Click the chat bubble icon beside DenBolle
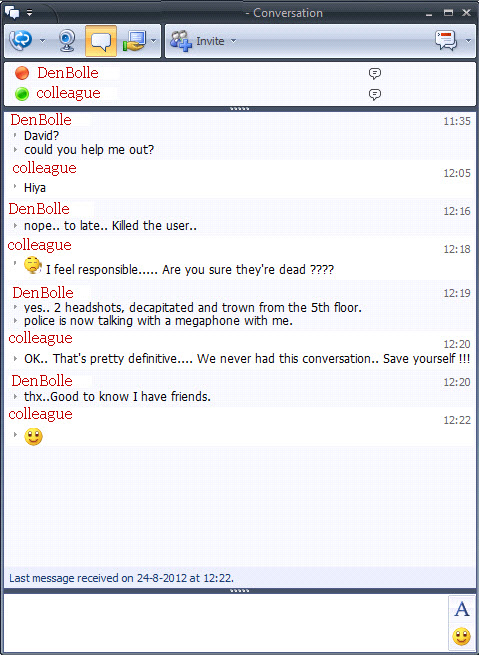This screenshot has height=655, width=479. point(375,74)
